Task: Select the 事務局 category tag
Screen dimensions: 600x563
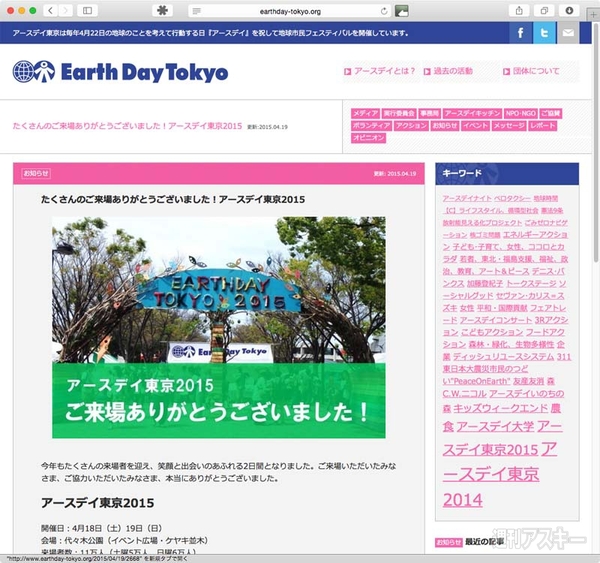Action: 429,113
